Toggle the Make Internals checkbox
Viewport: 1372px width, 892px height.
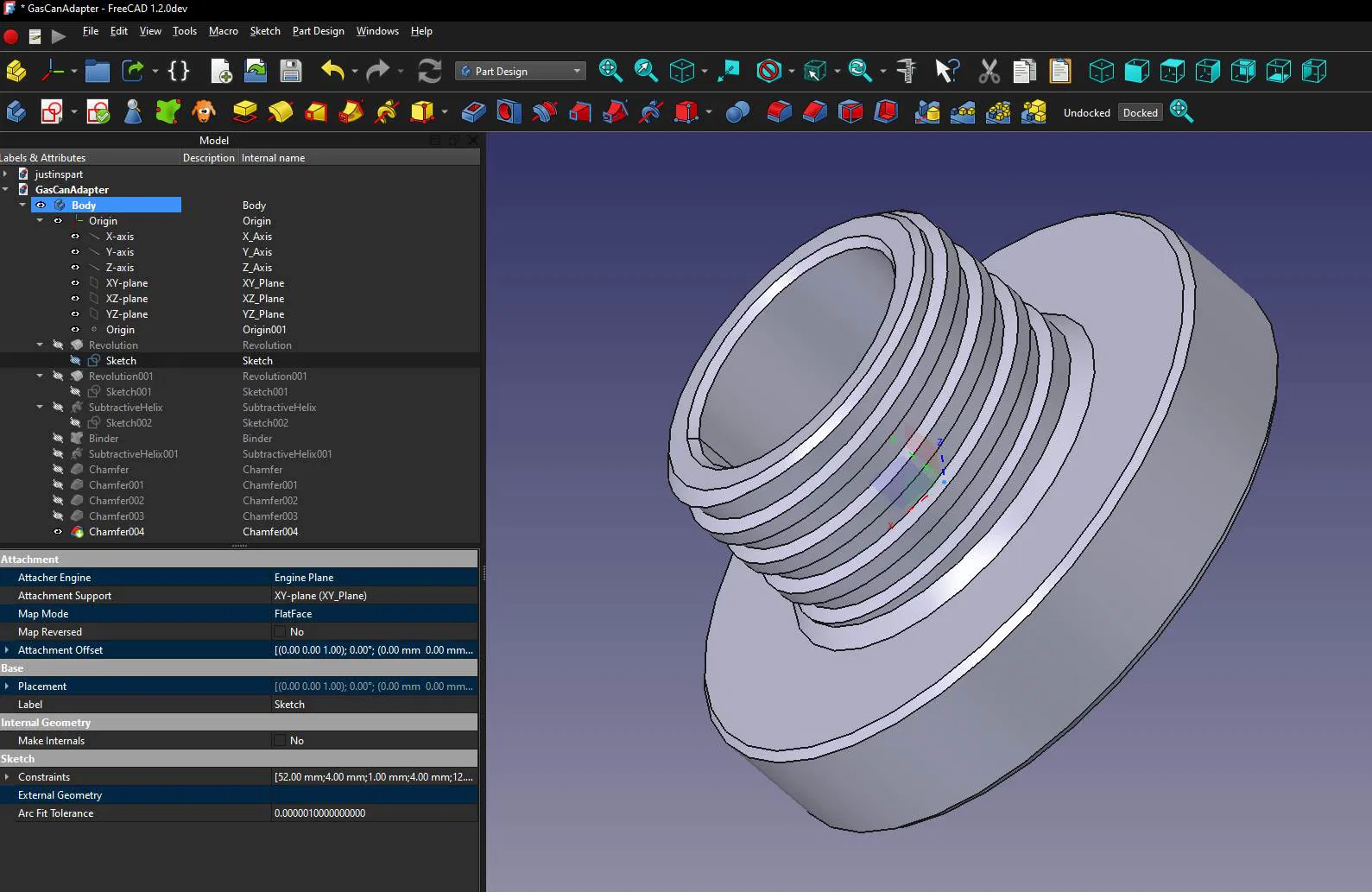[280, 741]
